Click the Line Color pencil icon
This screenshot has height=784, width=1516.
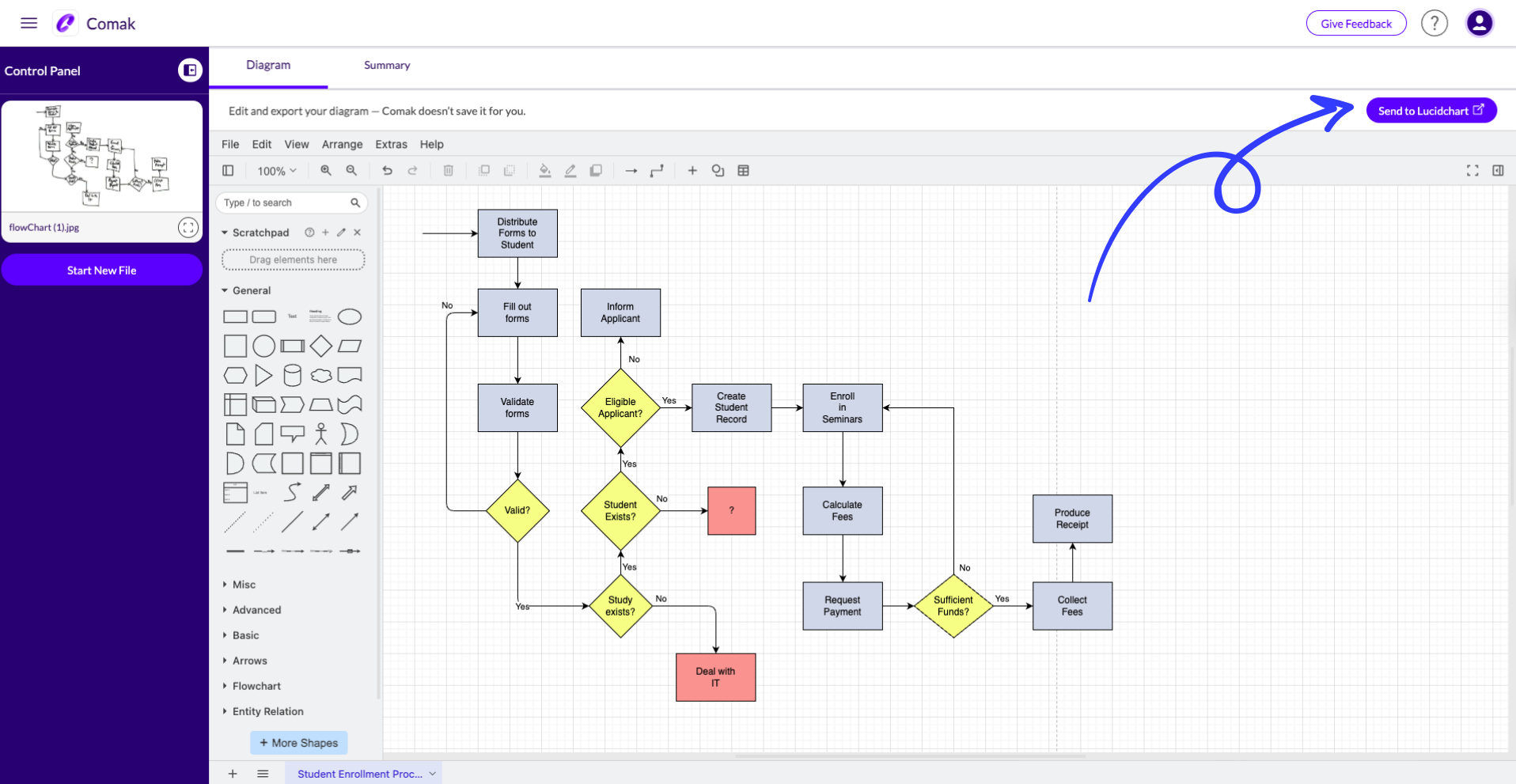click(x=570, y=170)
